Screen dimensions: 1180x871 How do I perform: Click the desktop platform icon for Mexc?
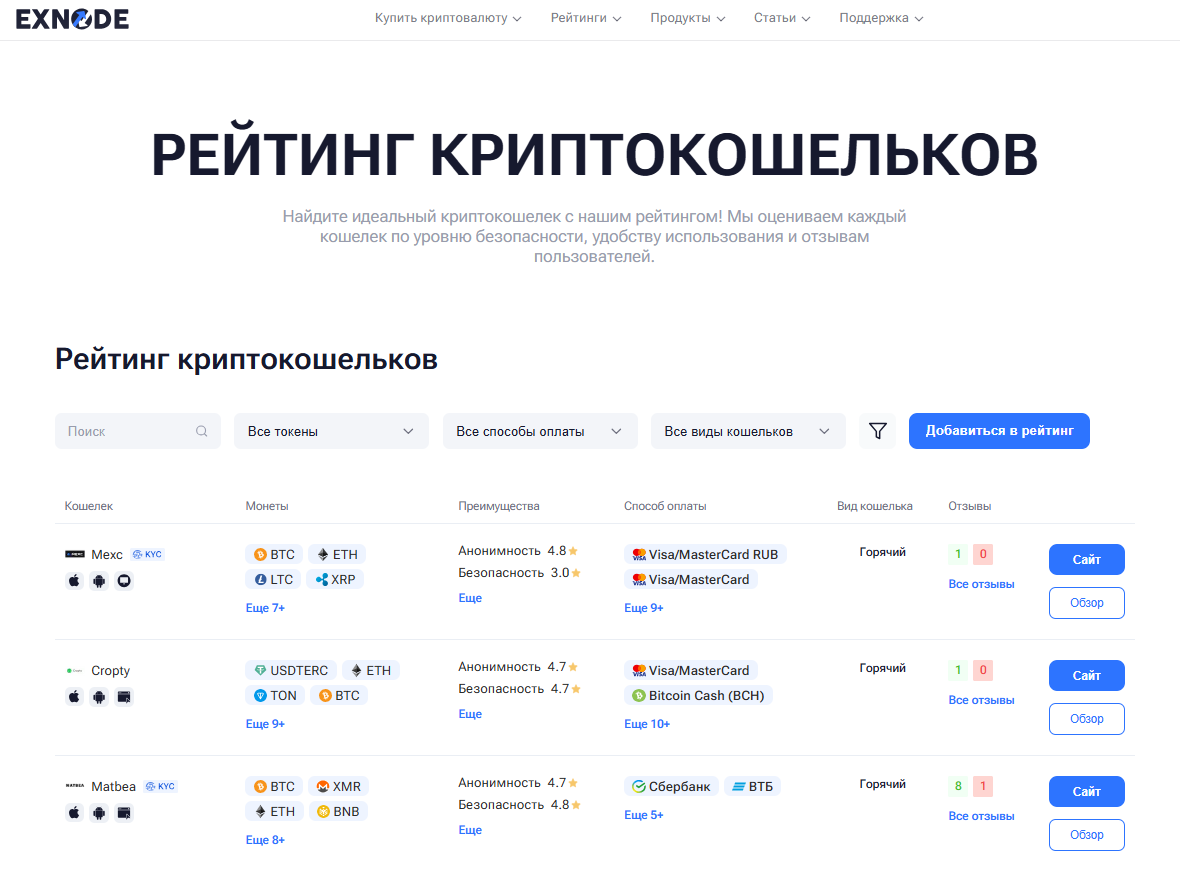point(124,580)
